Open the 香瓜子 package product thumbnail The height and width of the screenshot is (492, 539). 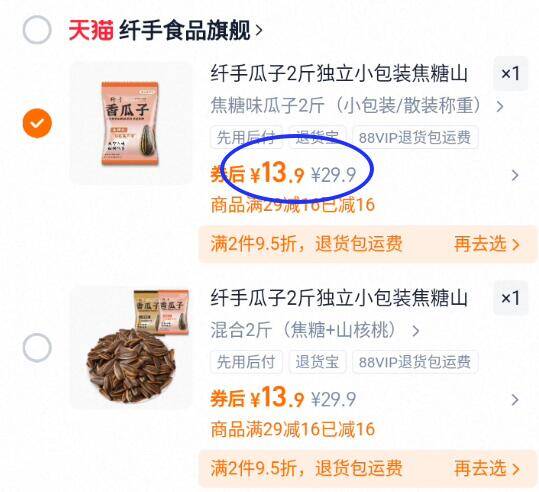coord(131,123)
